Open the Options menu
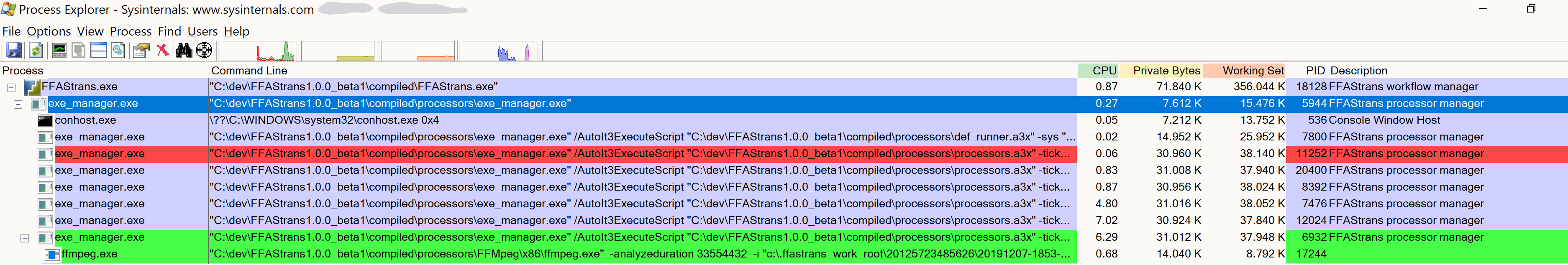The width and height of the screenshot is (1568, 265). pyautogui.click(x=49, y=31)
